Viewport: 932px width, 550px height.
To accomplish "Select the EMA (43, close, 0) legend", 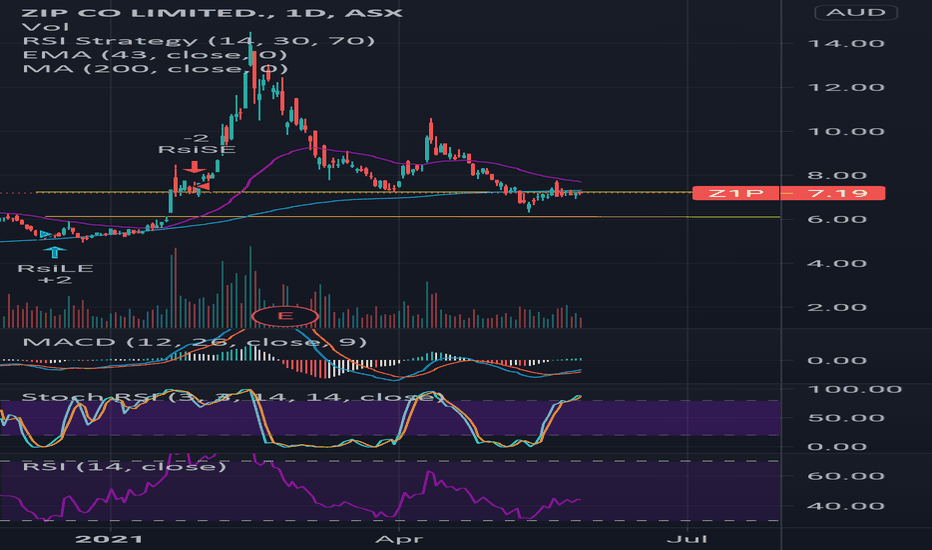I will [155, 55].
